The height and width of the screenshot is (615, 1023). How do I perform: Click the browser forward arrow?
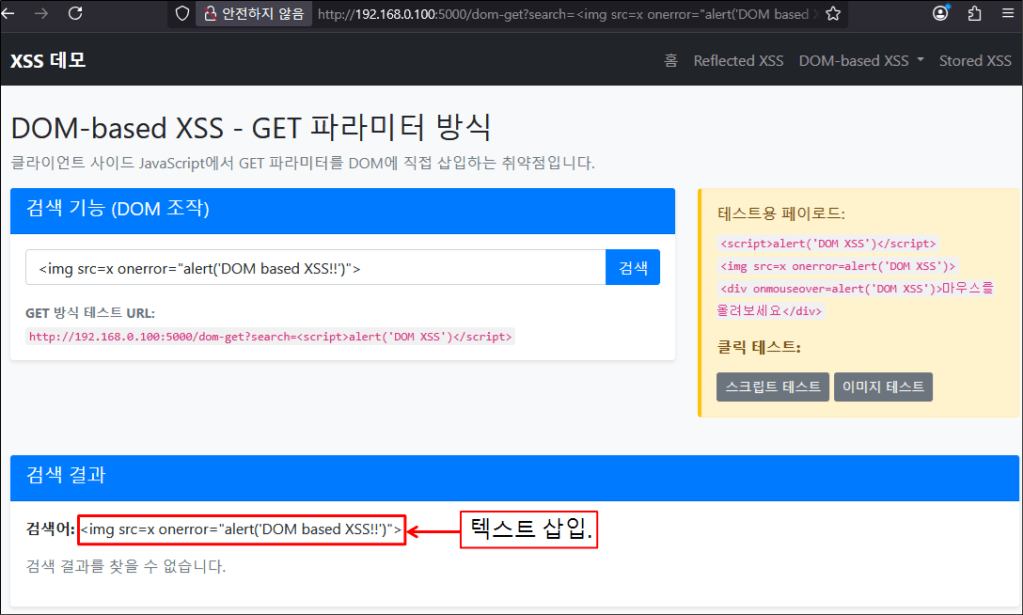(x=42, y=14)
